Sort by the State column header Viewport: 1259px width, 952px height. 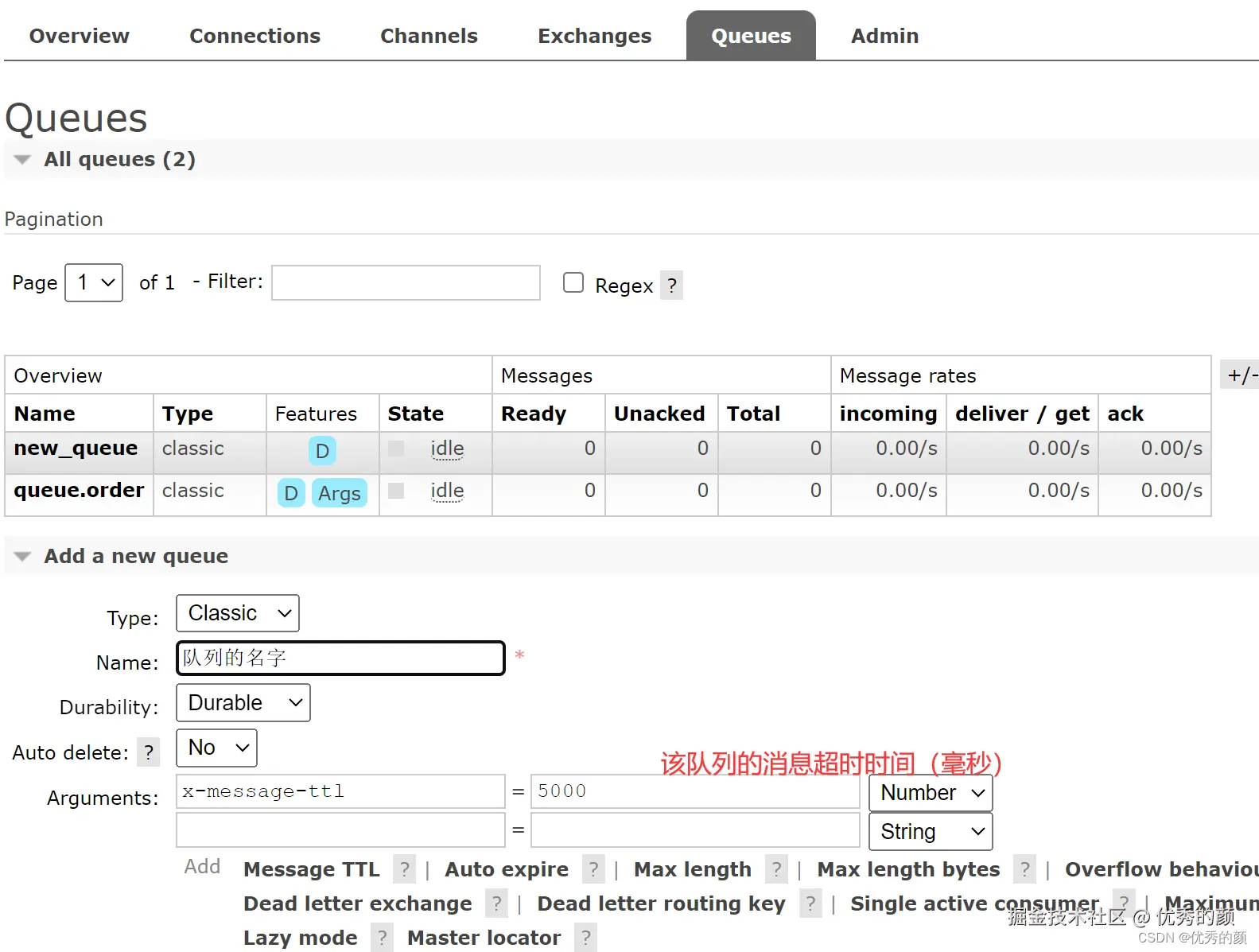click(x=416, y=414)
